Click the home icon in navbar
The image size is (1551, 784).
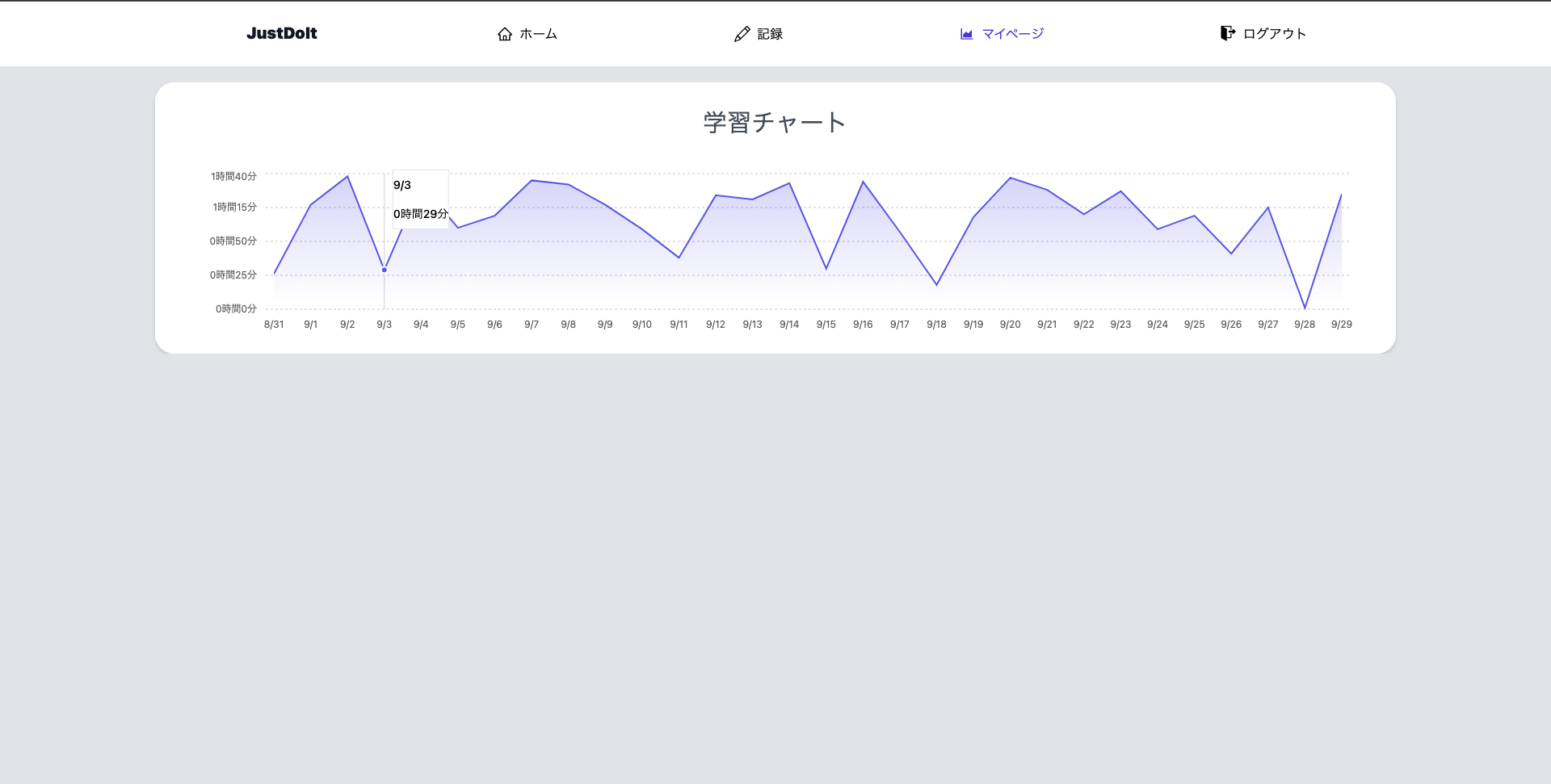(x=505, y=34)
